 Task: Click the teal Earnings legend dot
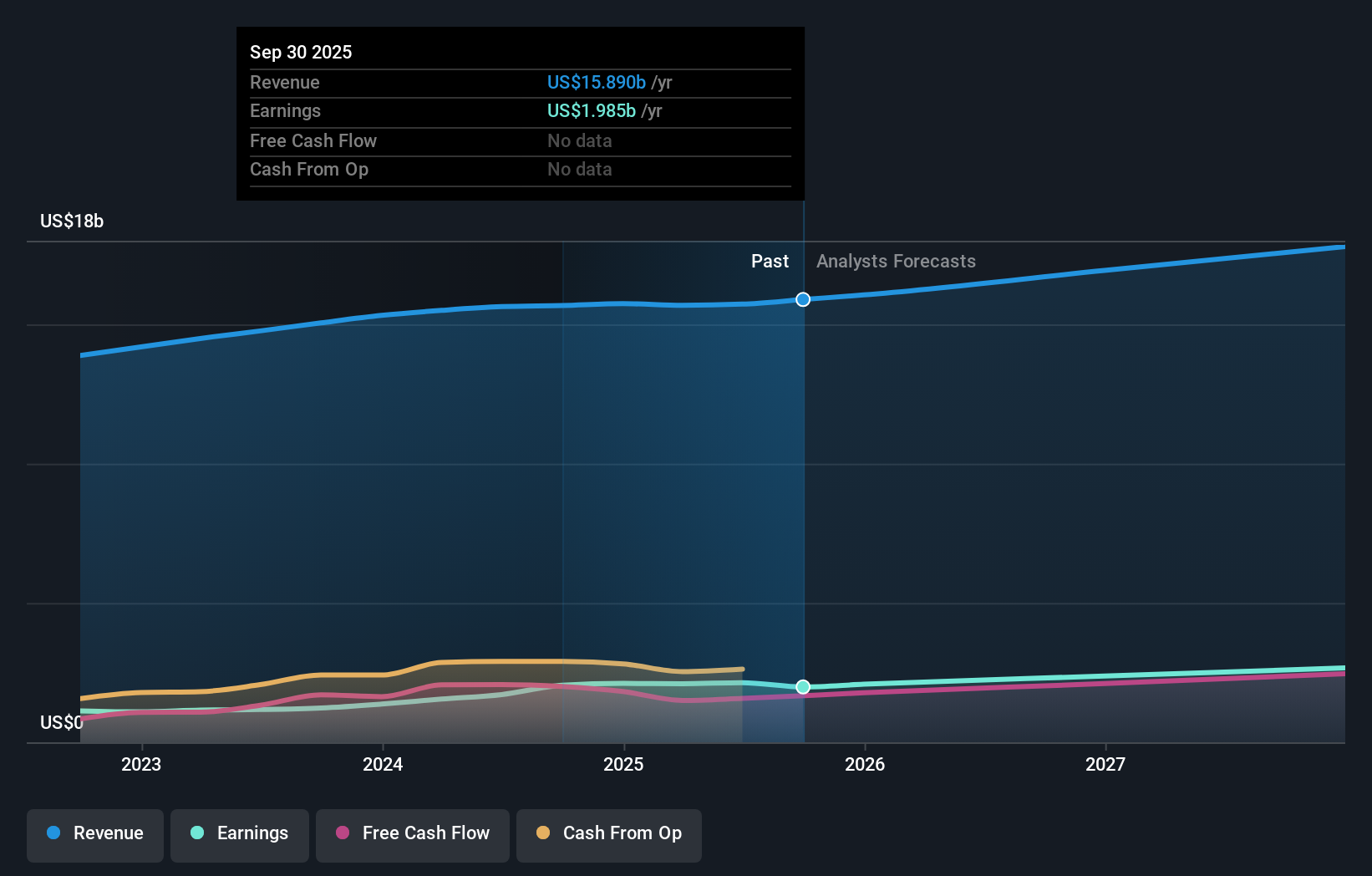click(x=196, y=833)
